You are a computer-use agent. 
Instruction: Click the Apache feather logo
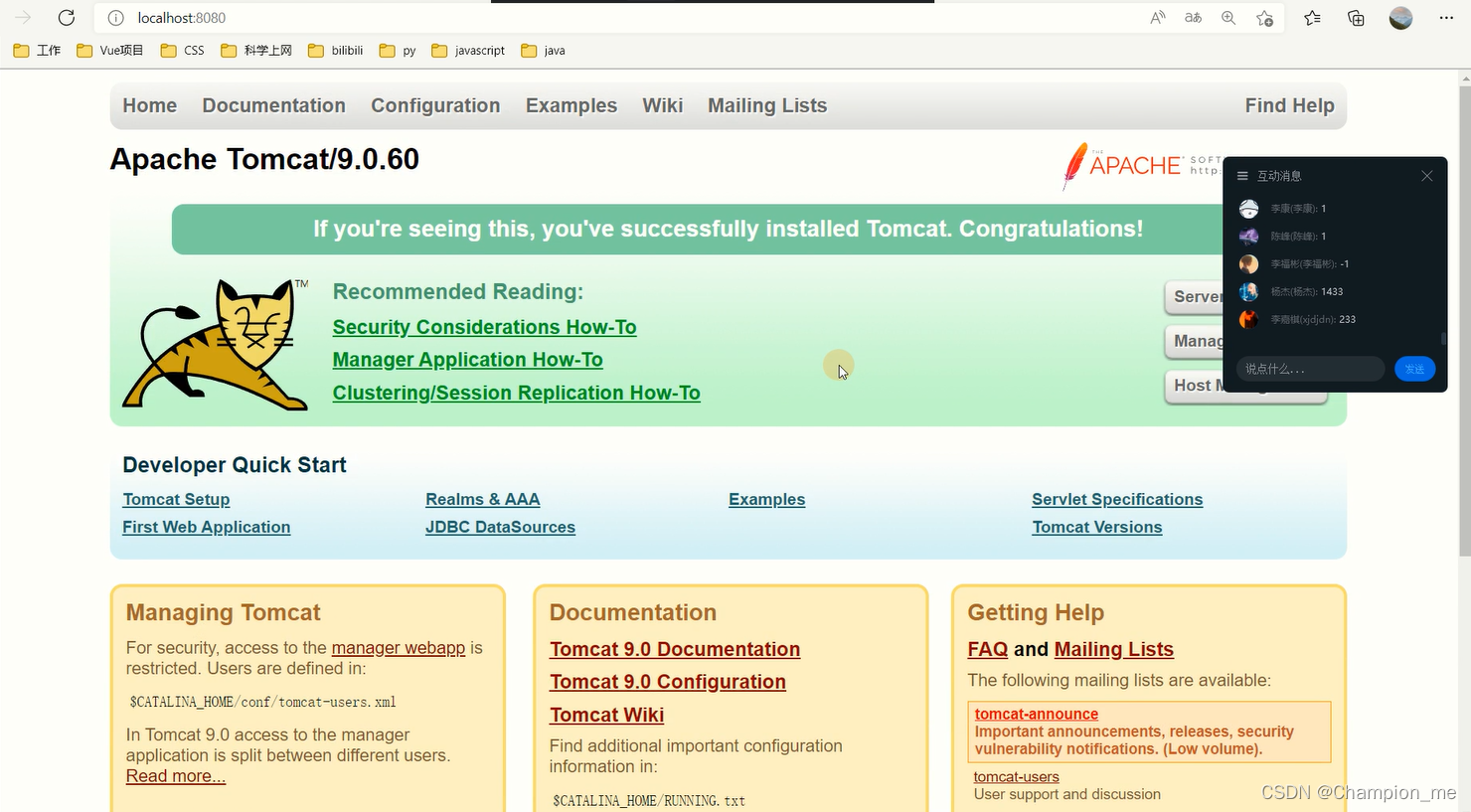1074,165
